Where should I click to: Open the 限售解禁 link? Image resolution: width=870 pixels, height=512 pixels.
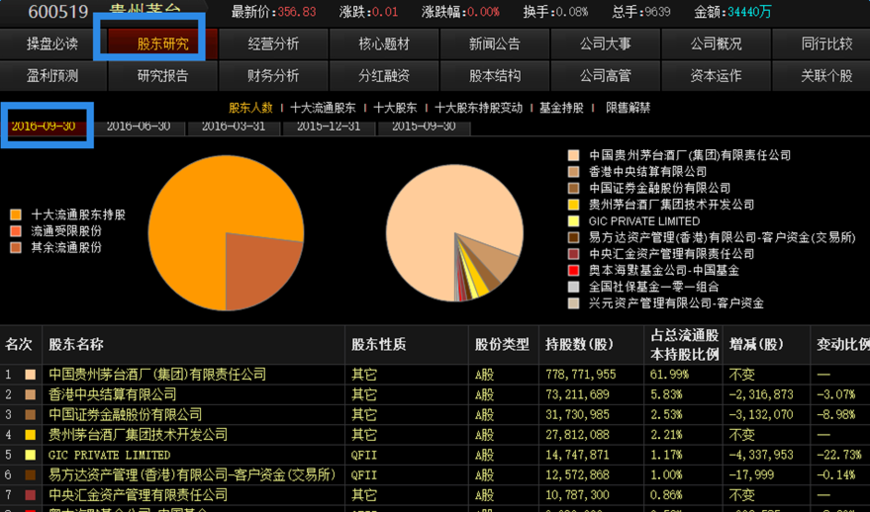click(x=628, y=108)
